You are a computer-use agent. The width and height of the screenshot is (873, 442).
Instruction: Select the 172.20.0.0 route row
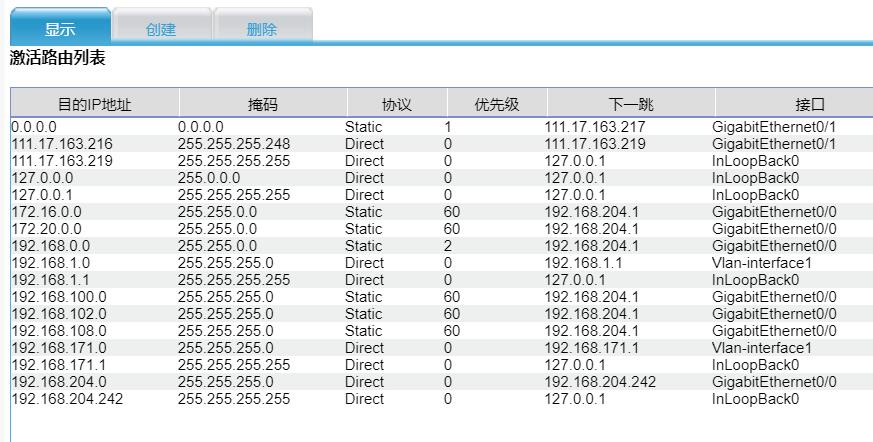point(47,229)
